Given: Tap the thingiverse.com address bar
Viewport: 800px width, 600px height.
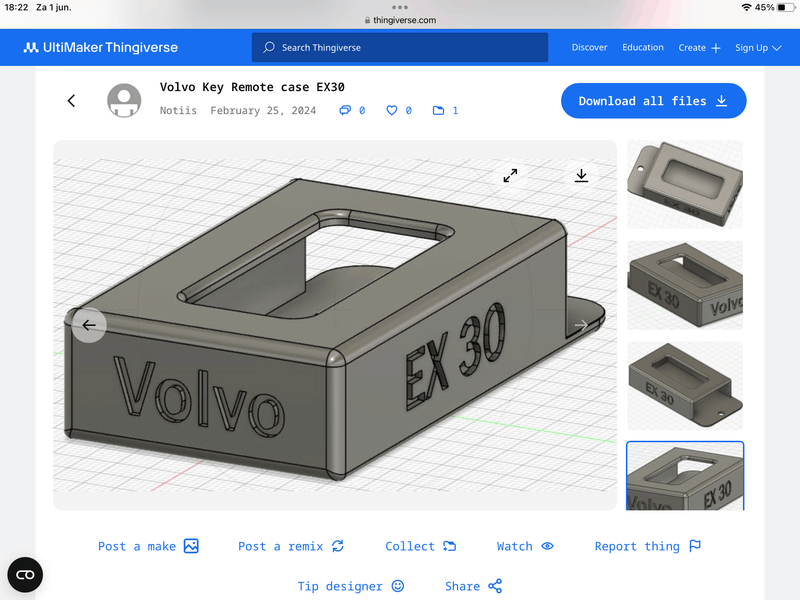Looking at the screenshot, I should (x=400, y=20).
